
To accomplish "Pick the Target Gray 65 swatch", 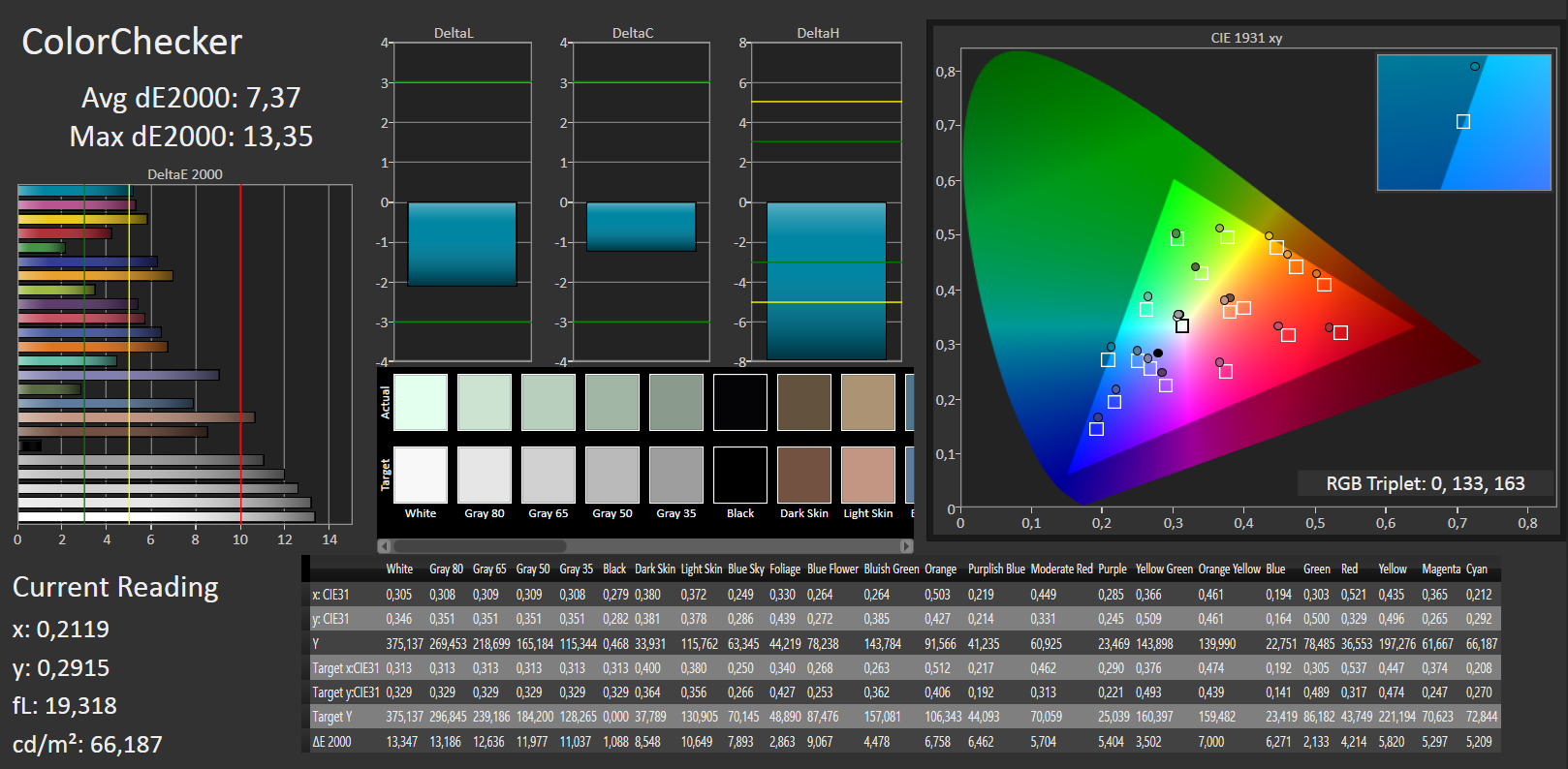I will pyautogui.click(x=549, y=475).
